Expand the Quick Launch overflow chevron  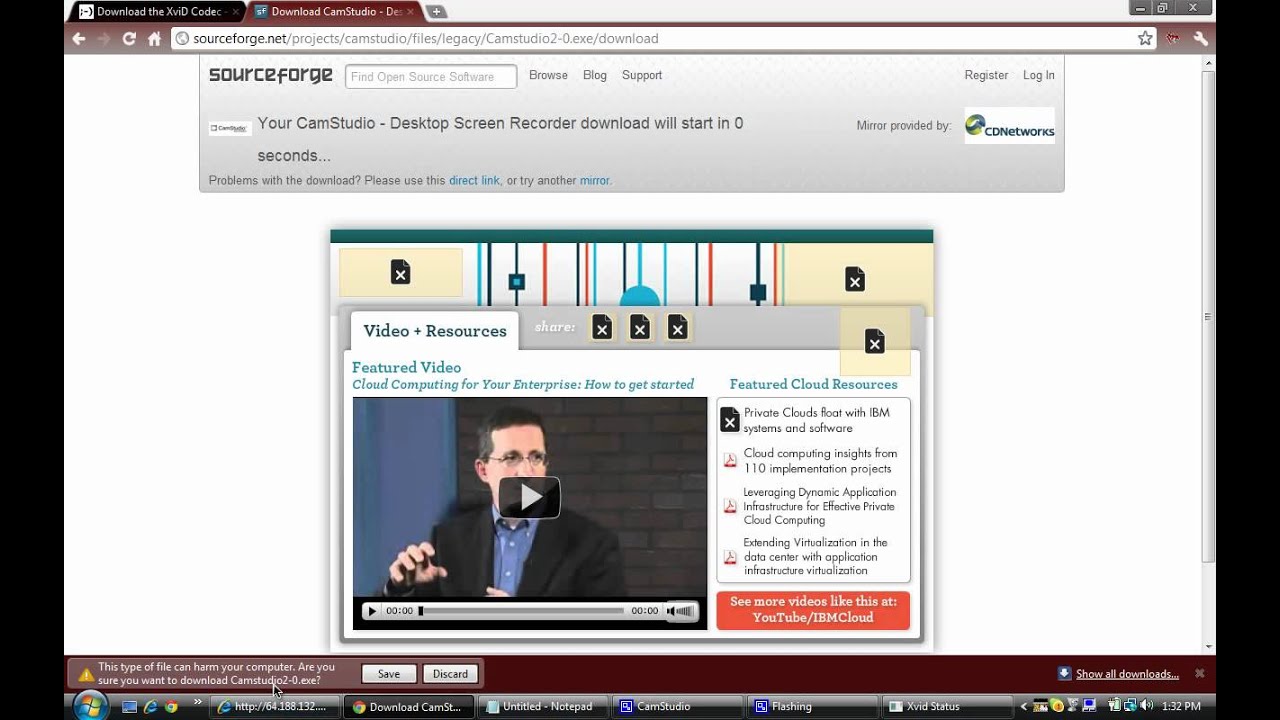pyautogui.click(x=197, y=702)
